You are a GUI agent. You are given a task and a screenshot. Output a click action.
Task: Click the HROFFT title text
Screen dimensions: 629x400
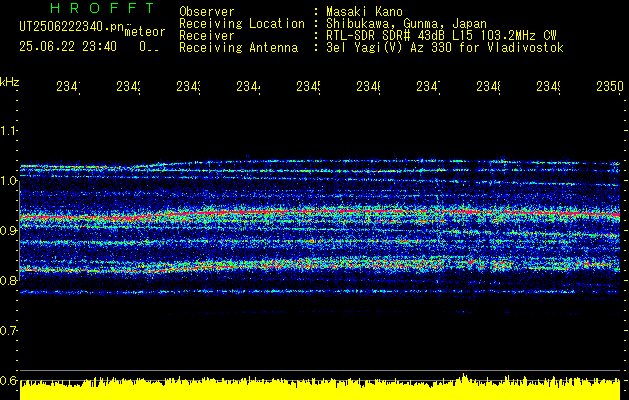[x=102, y=8]
